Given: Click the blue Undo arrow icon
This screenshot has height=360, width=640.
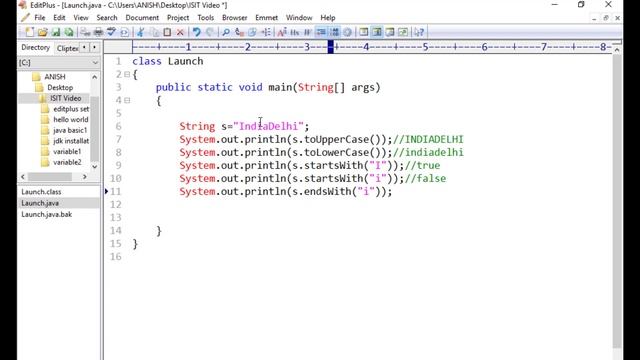Looking at the screenshot, I should [197, 32].
